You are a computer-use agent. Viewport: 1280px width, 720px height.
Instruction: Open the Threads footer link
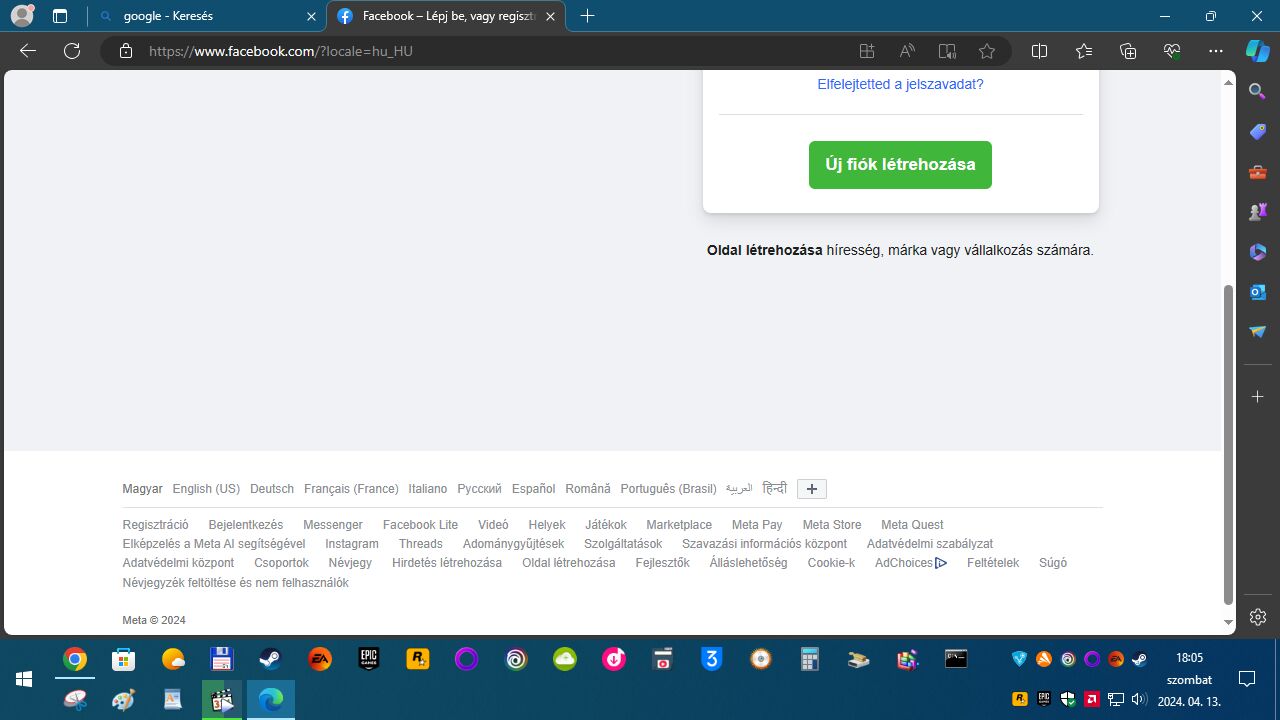[420, 544]
